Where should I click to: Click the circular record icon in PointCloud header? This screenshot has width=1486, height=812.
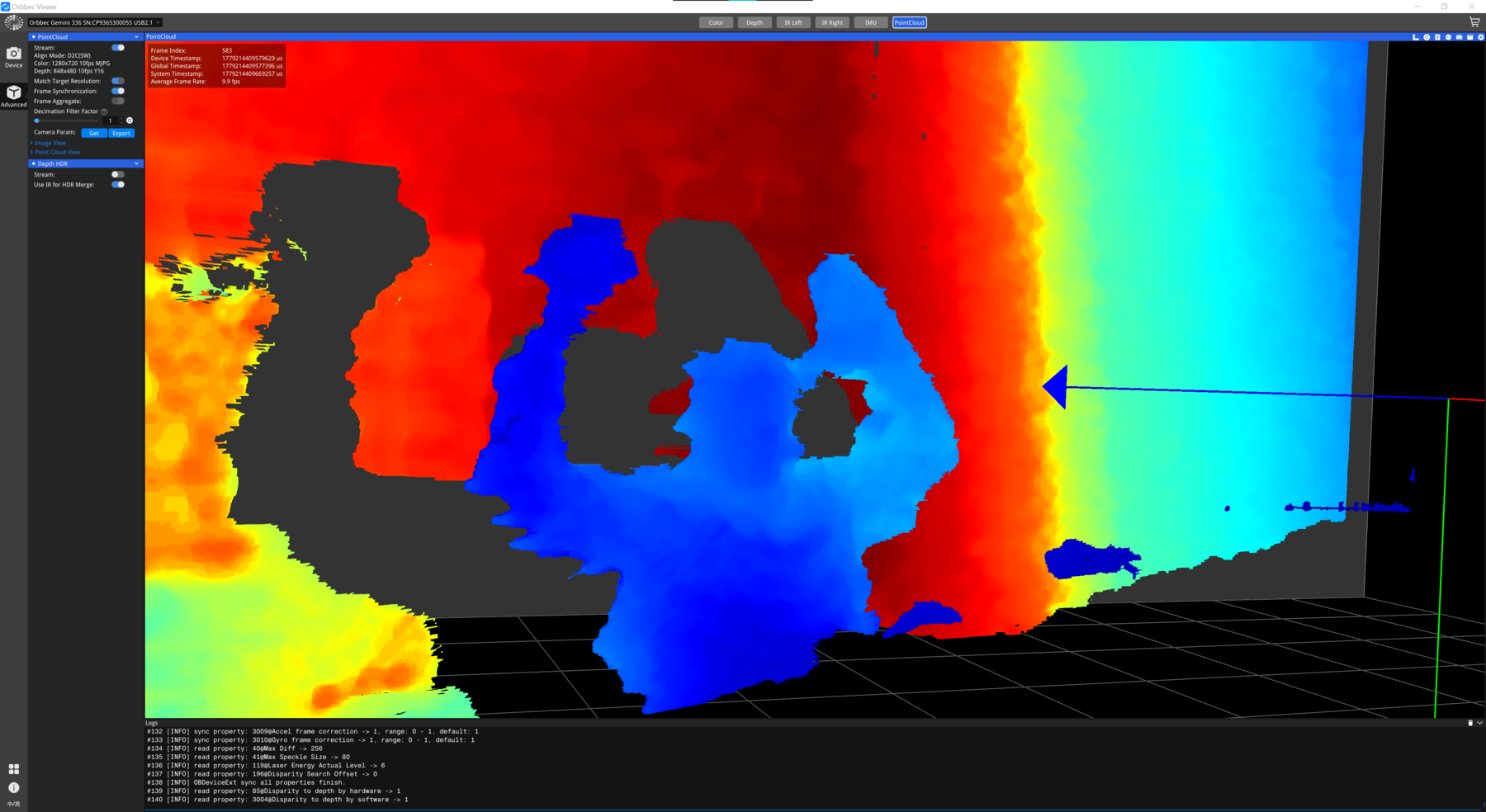tap(1427, 37)
